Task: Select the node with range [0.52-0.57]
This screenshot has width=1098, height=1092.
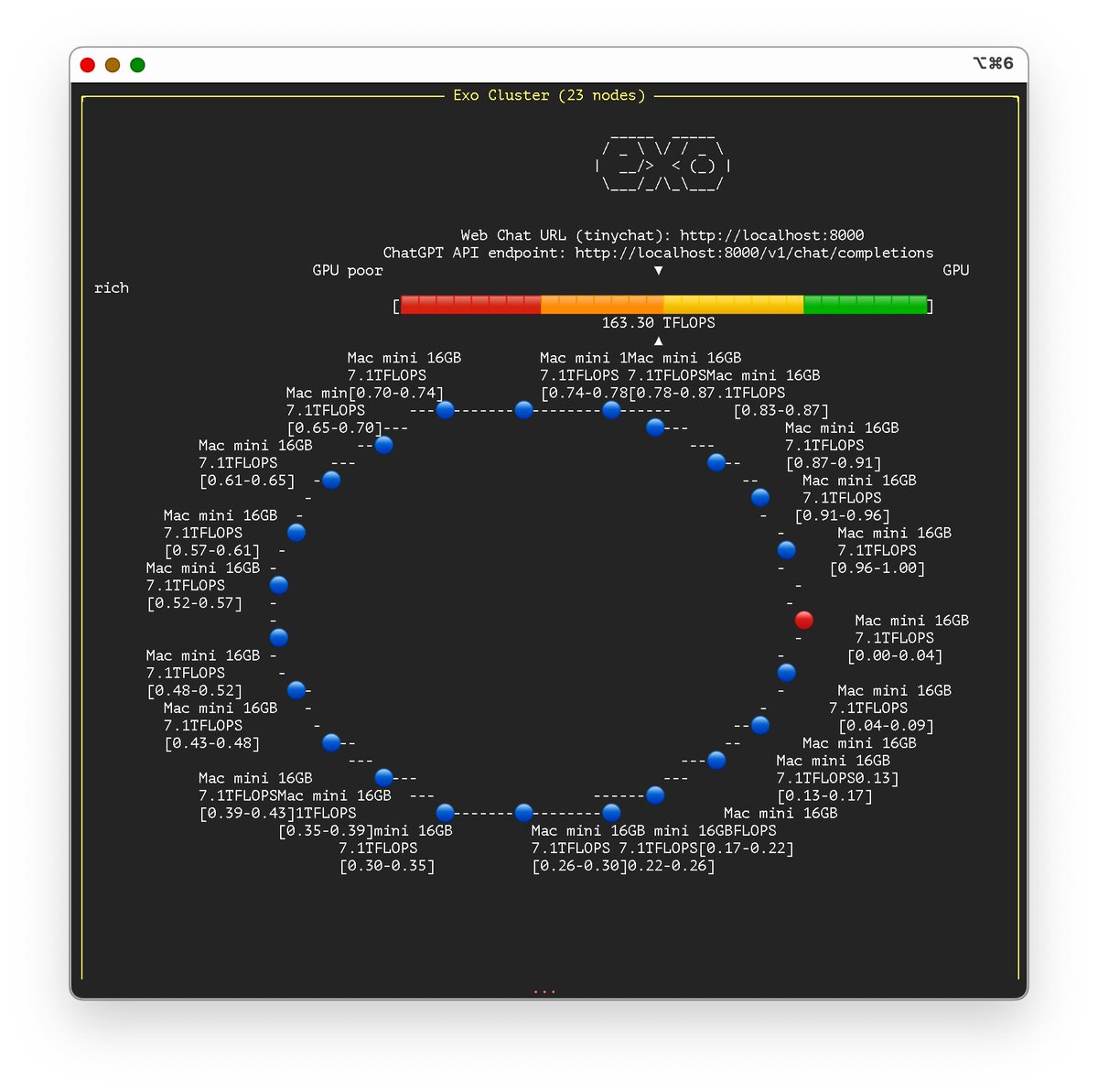Action: click(x=279, y=585)
